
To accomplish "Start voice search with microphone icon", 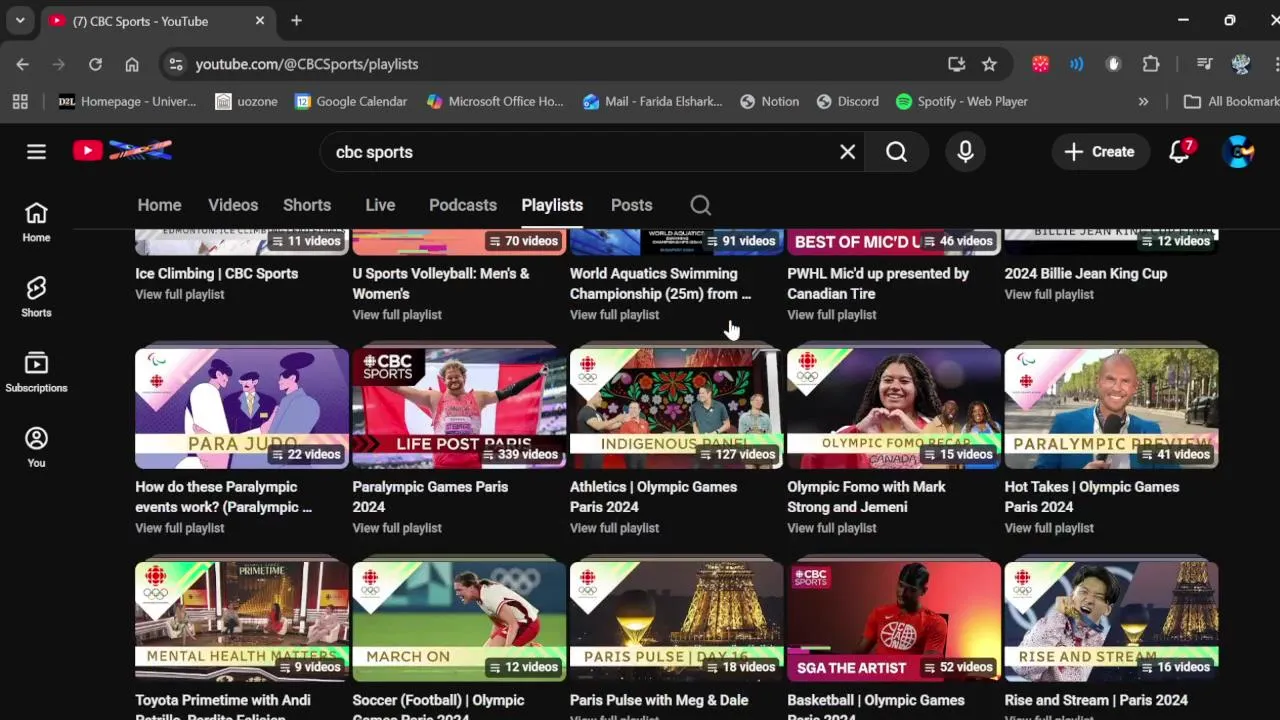I will pos(965,152).
